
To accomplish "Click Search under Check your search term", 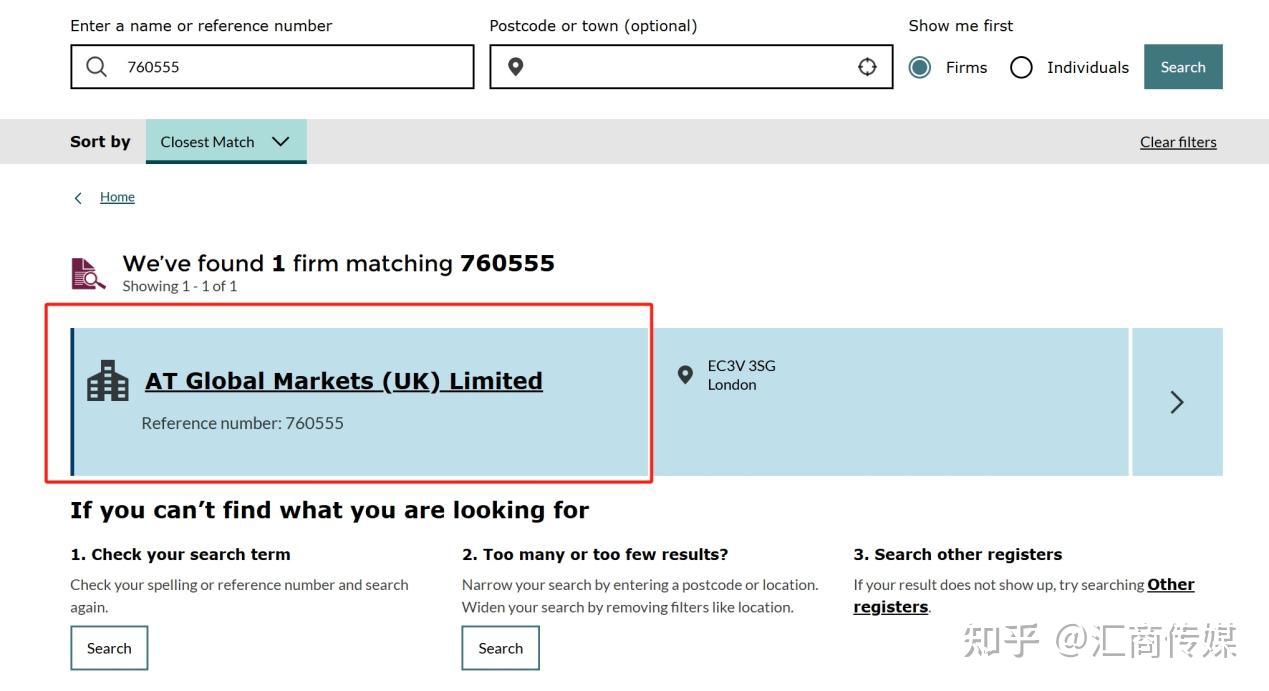I will (x=109, y=648).
